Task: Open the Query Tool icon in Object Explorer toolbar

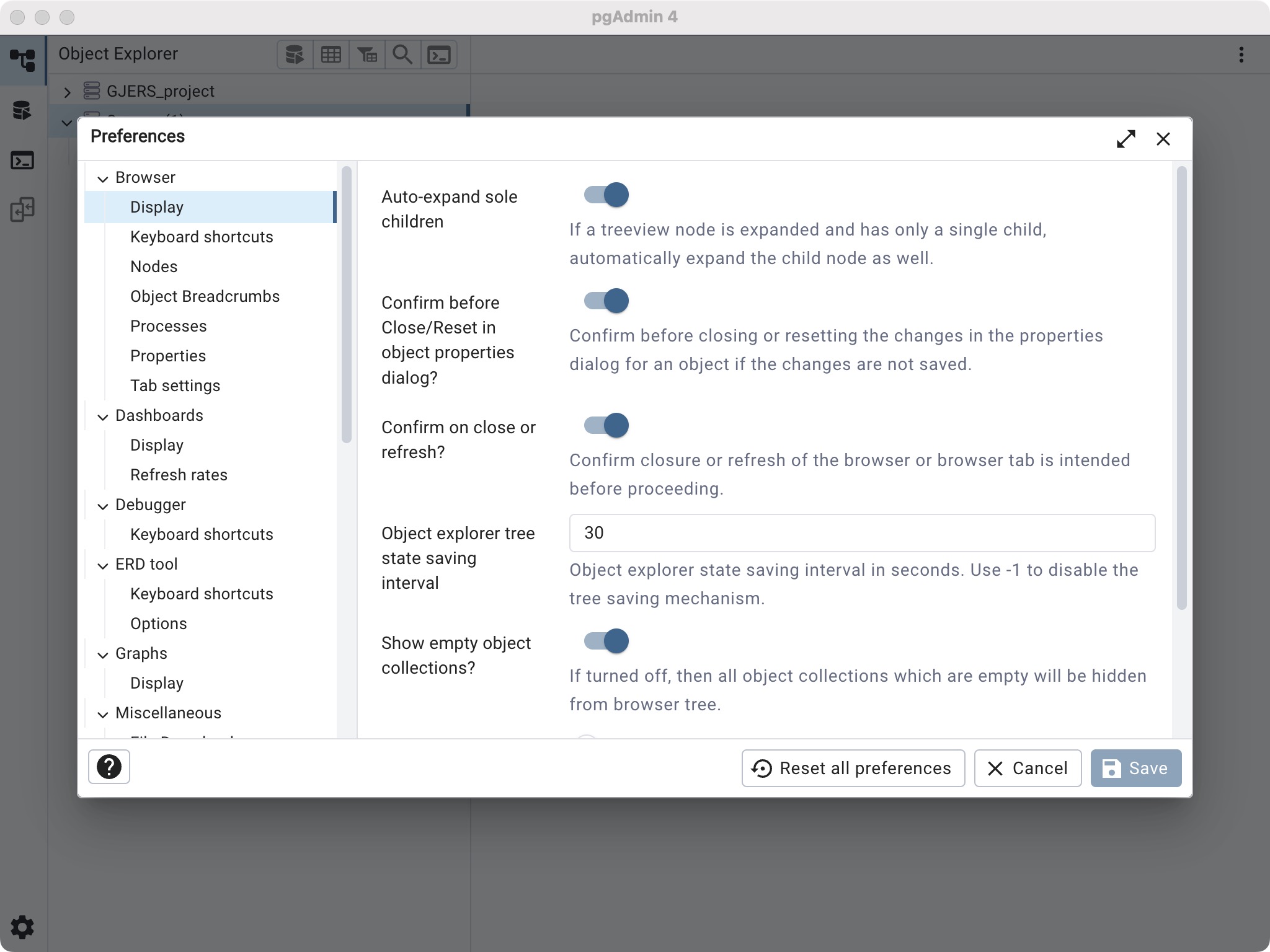Action: tap(295, 55)
